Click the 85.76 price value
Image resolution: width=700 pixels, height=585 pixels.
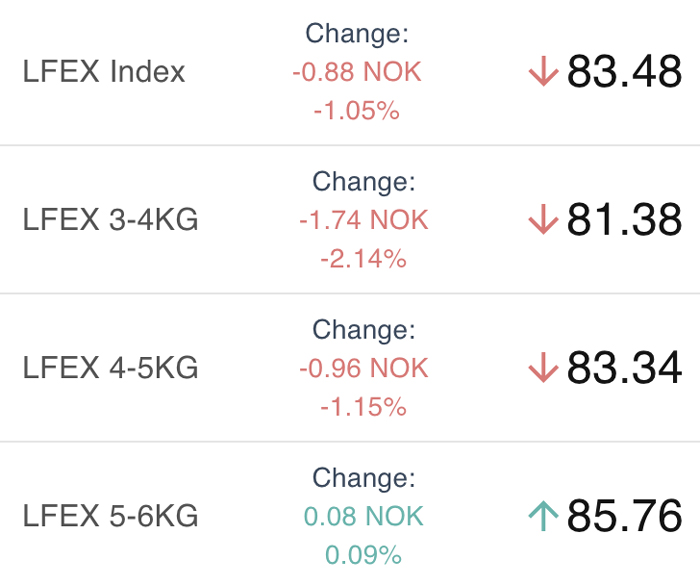pos(624,516)
